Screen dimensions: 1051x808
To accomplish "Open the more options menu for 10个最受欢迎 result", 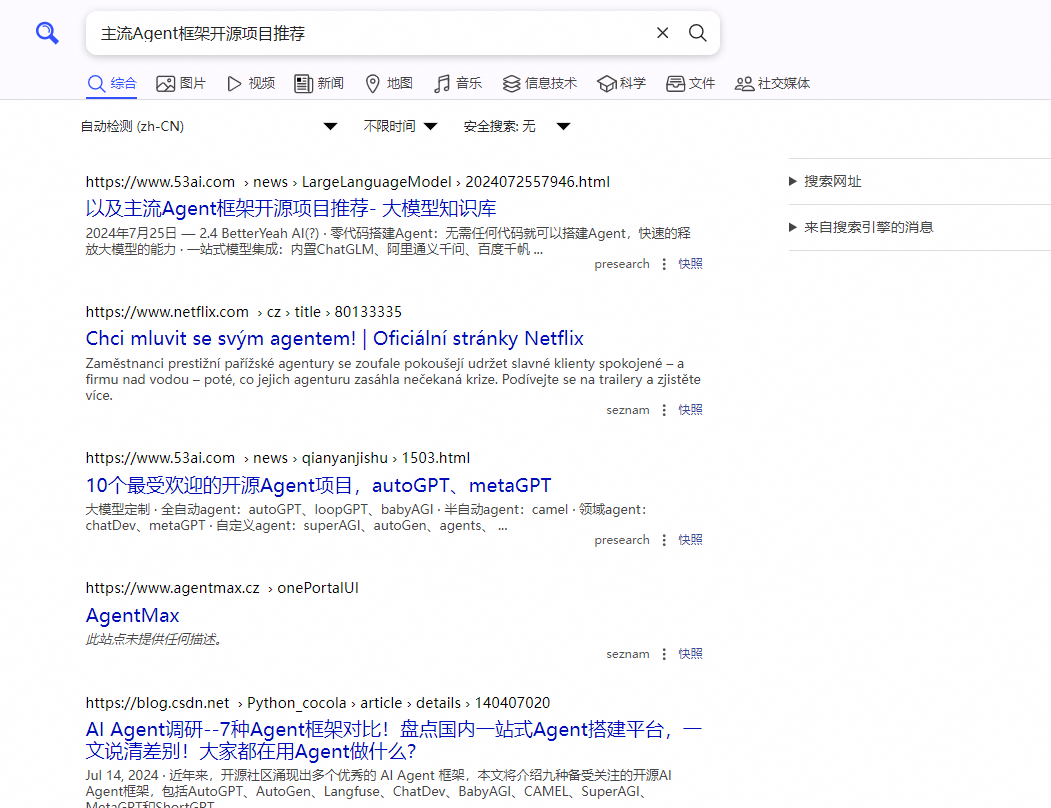I will [x=664, y=540].
